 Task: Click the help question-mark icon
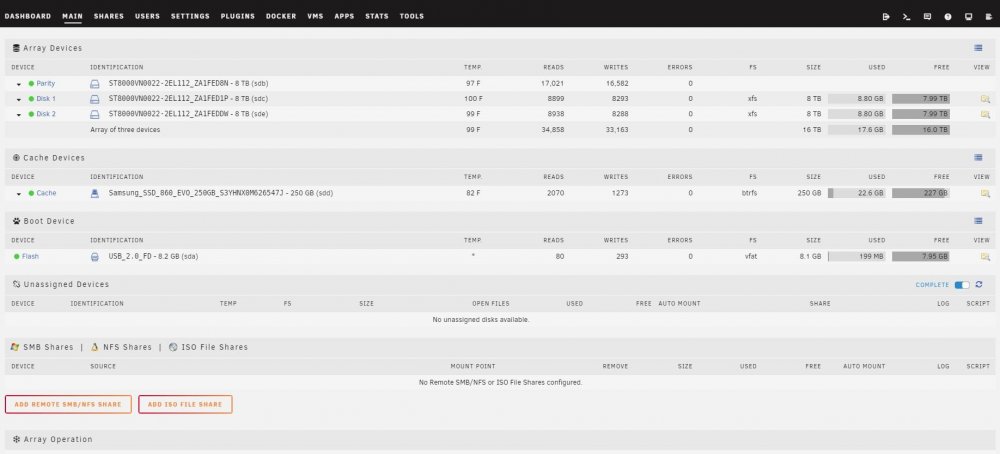pos(948,17)
